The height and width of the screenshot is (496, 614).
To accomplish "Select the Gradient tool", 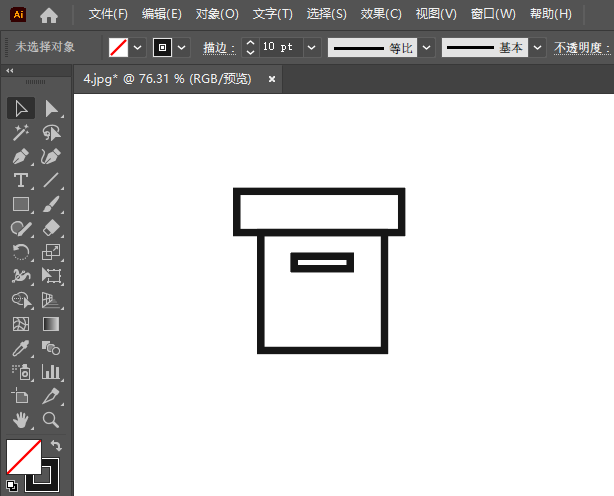I will pos(51,324).
